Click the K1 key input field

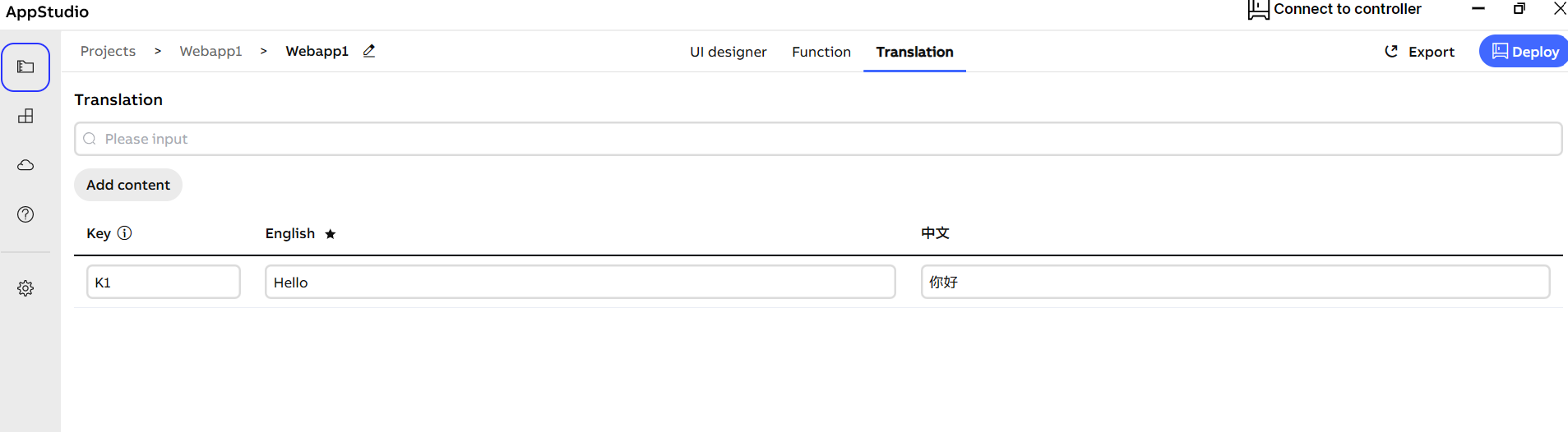click(x=164, y=282)
